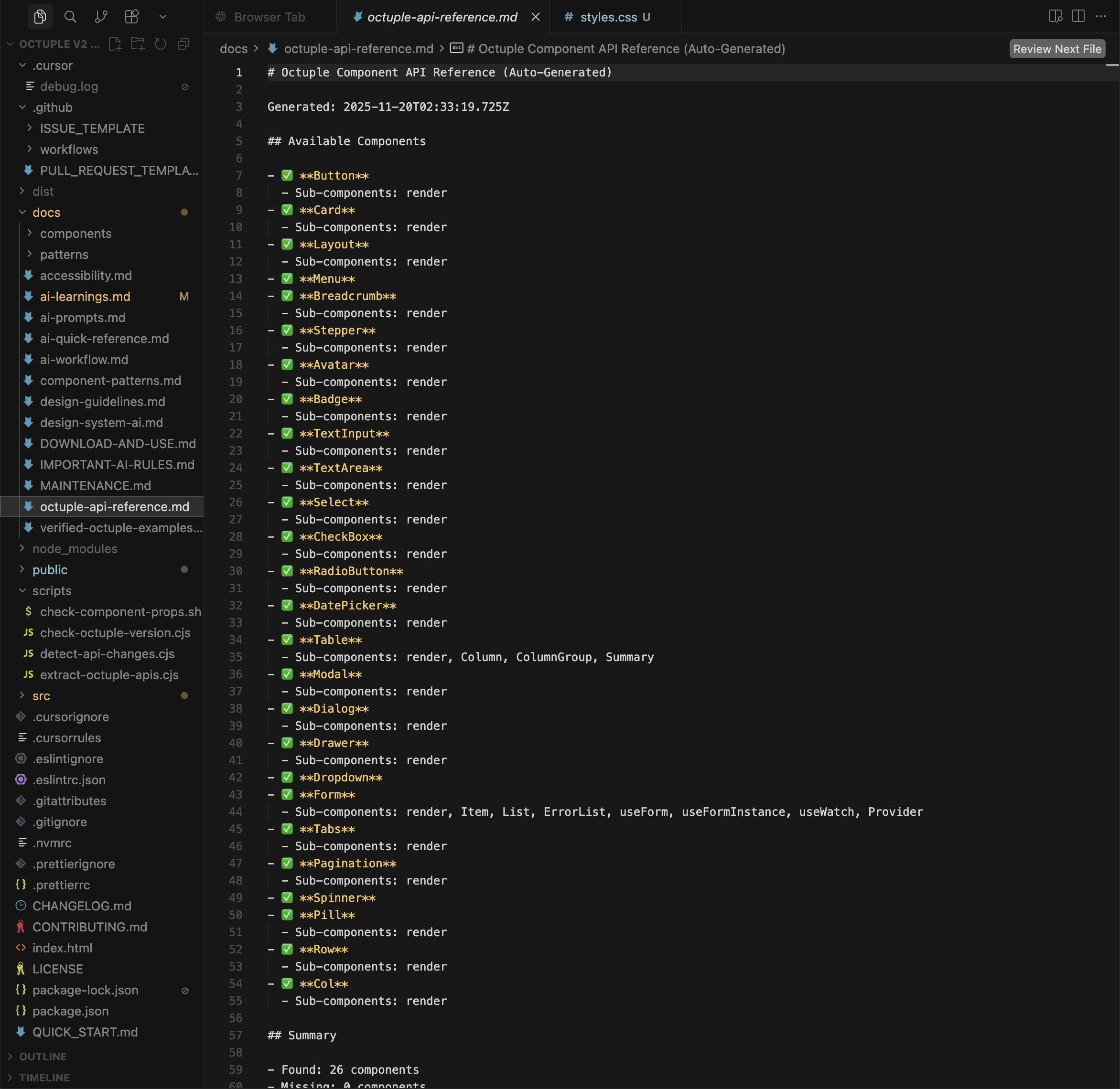Screen dimensions: 1120x1089
Task: Select the ai-learnings.md modified file
Action: [85, 296]
